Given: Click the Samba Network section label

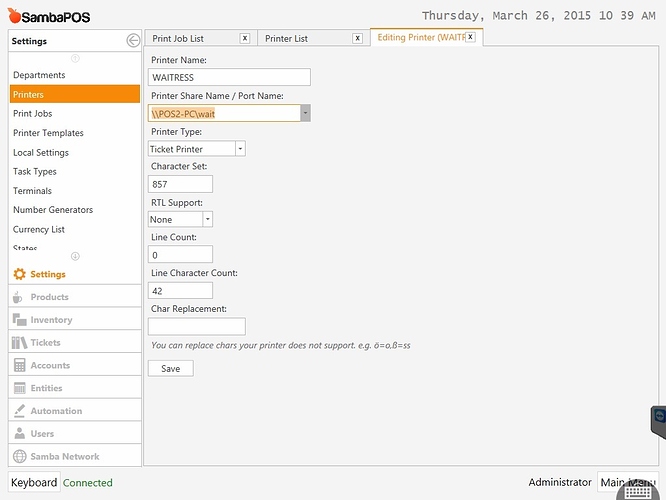Looking at the screenshot, I should pyautogui.click(x=65, y=456).
